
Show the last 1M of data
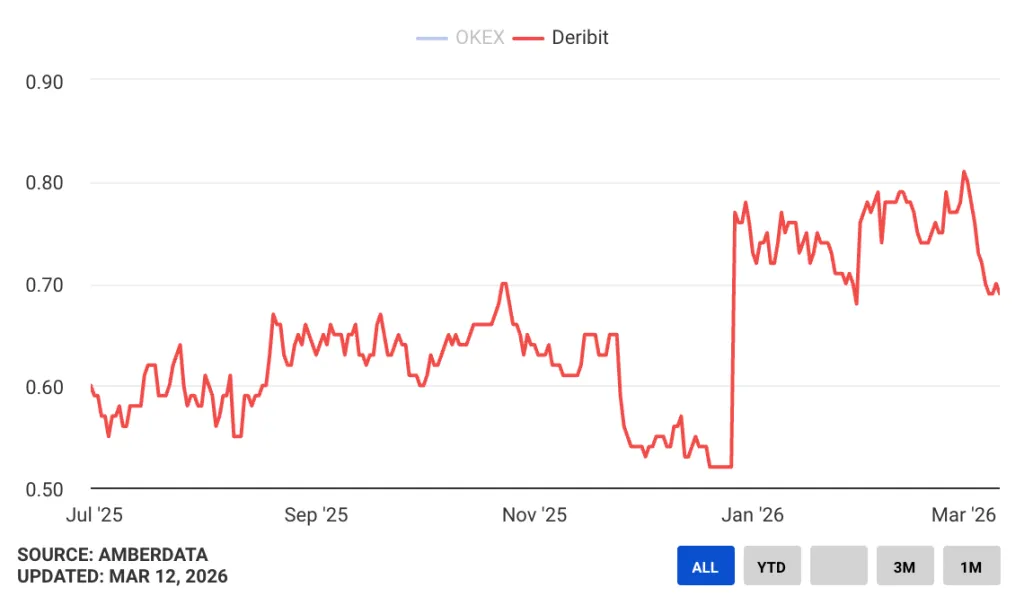tap(971, 566)
